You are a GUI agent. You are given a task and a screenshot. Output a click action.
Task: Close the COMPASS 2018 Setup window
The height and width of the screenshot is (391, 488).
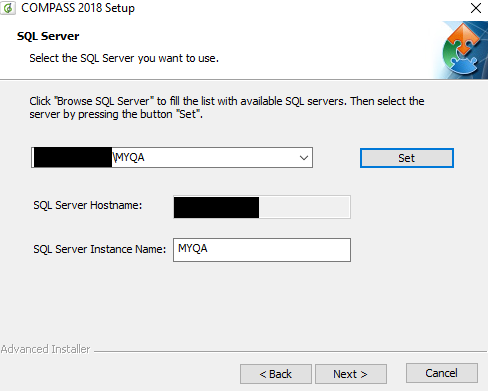476,8
